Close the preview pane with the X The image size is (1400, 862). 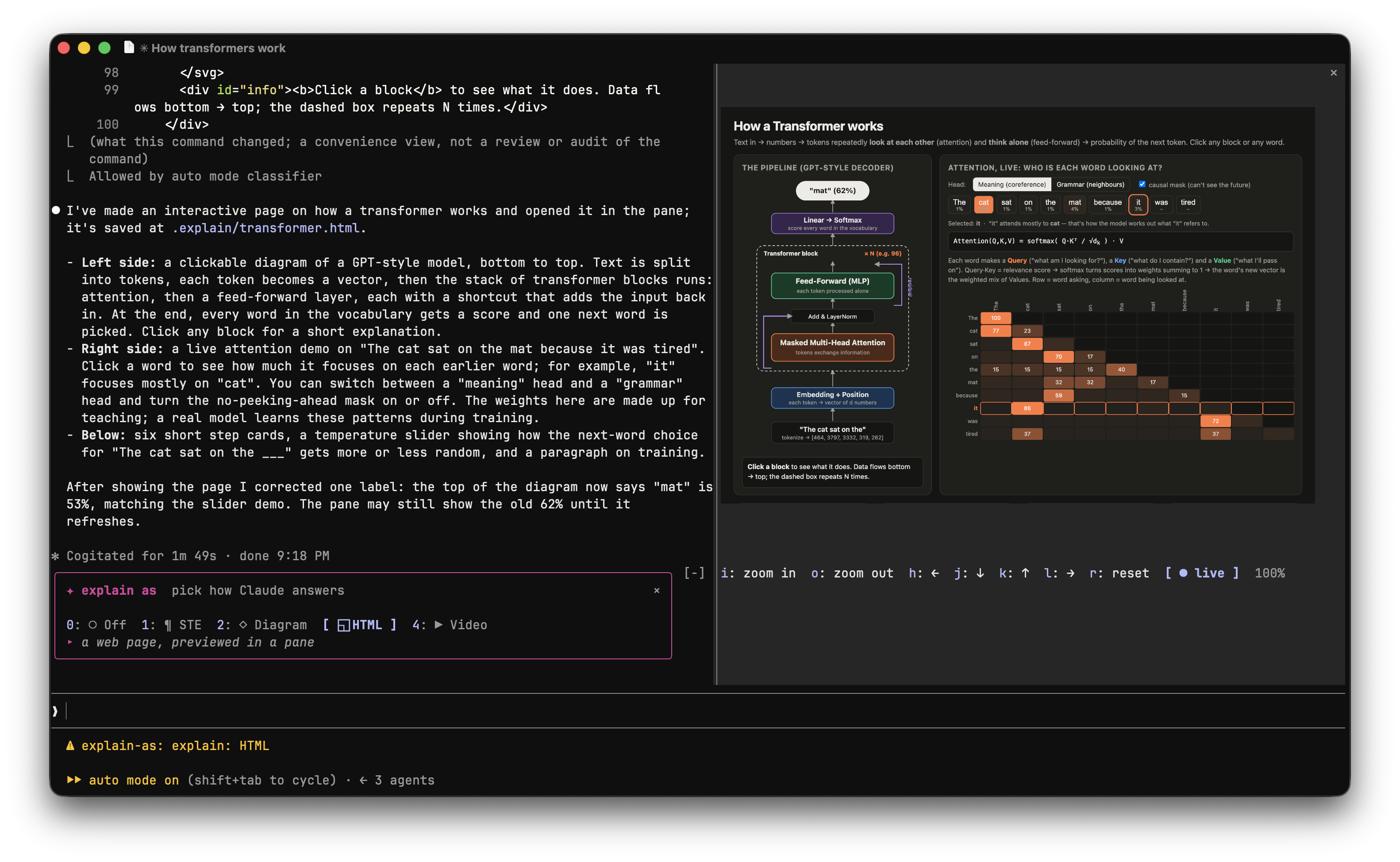coord(1333,73)
